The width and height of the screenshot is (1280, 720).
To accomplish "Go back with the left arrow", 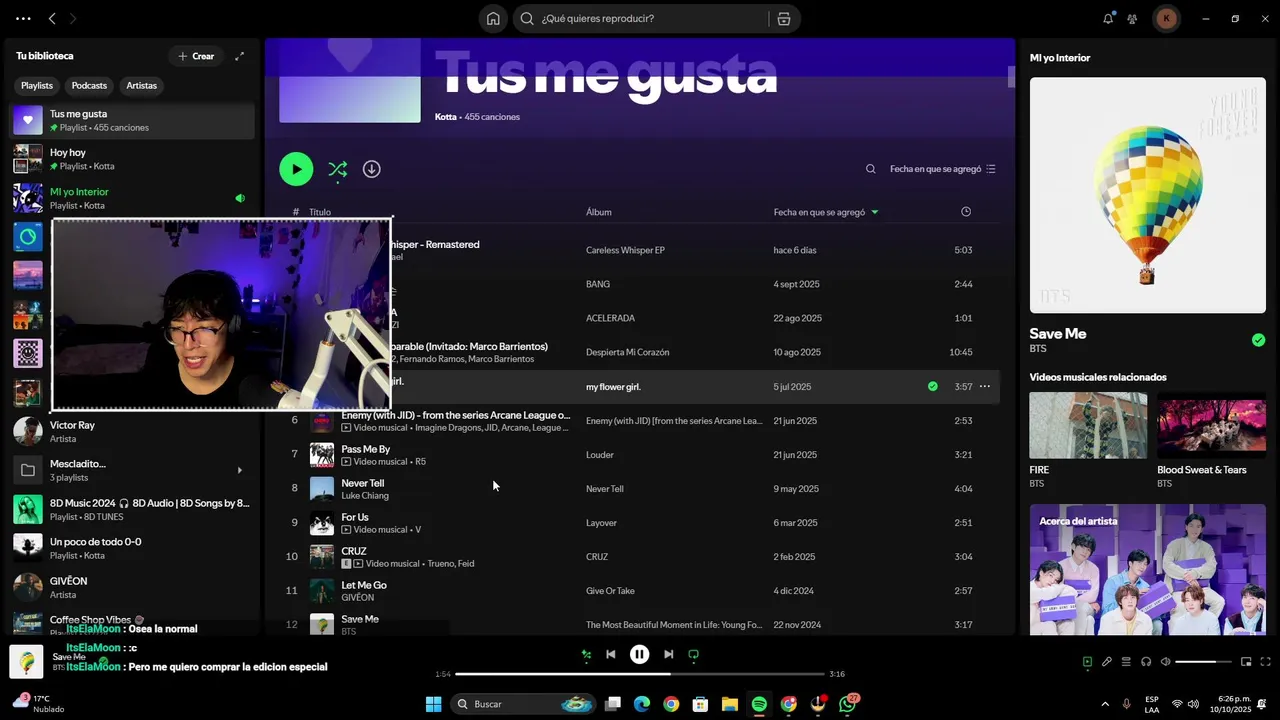I will pyautogui.click(x=52, y=18).
